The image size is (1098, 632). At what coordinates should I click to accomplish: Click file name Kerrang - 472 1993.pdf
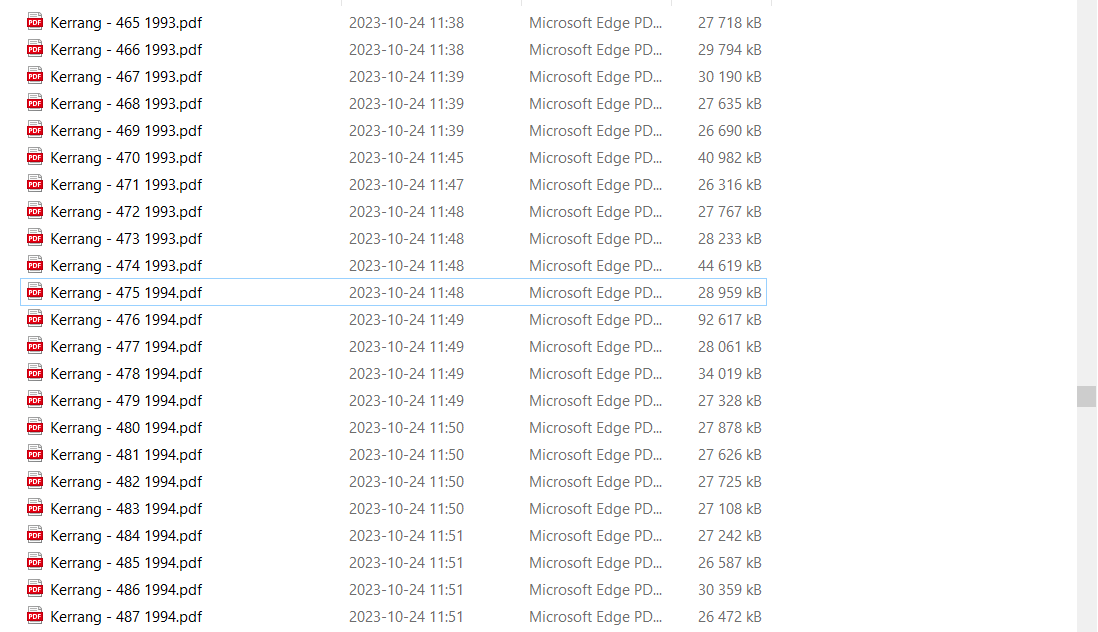pyautogui.click(x=126, y=211)
